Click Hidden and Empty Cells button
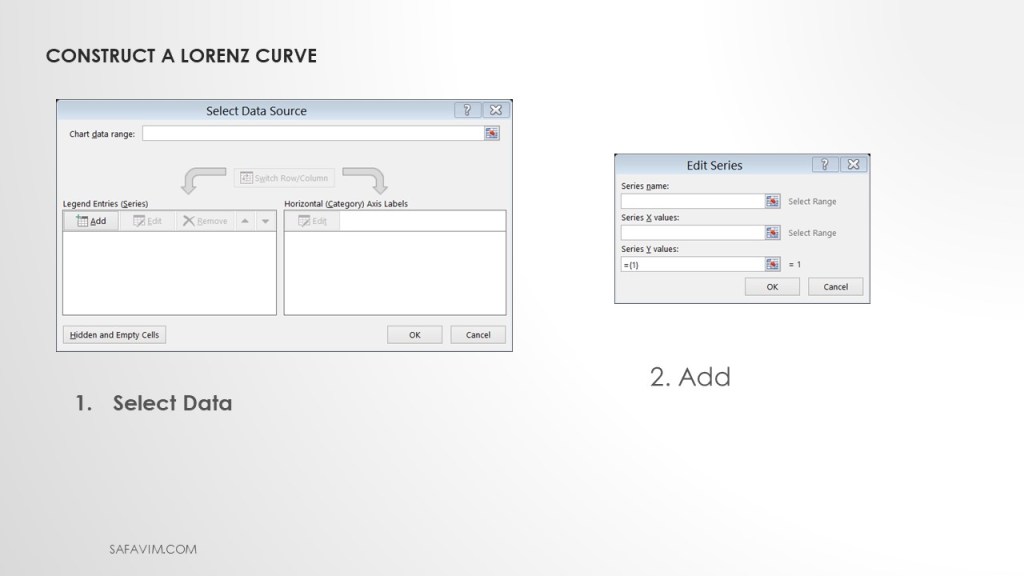This screenshot has width=1024, height=576. [x=114, y=335]
